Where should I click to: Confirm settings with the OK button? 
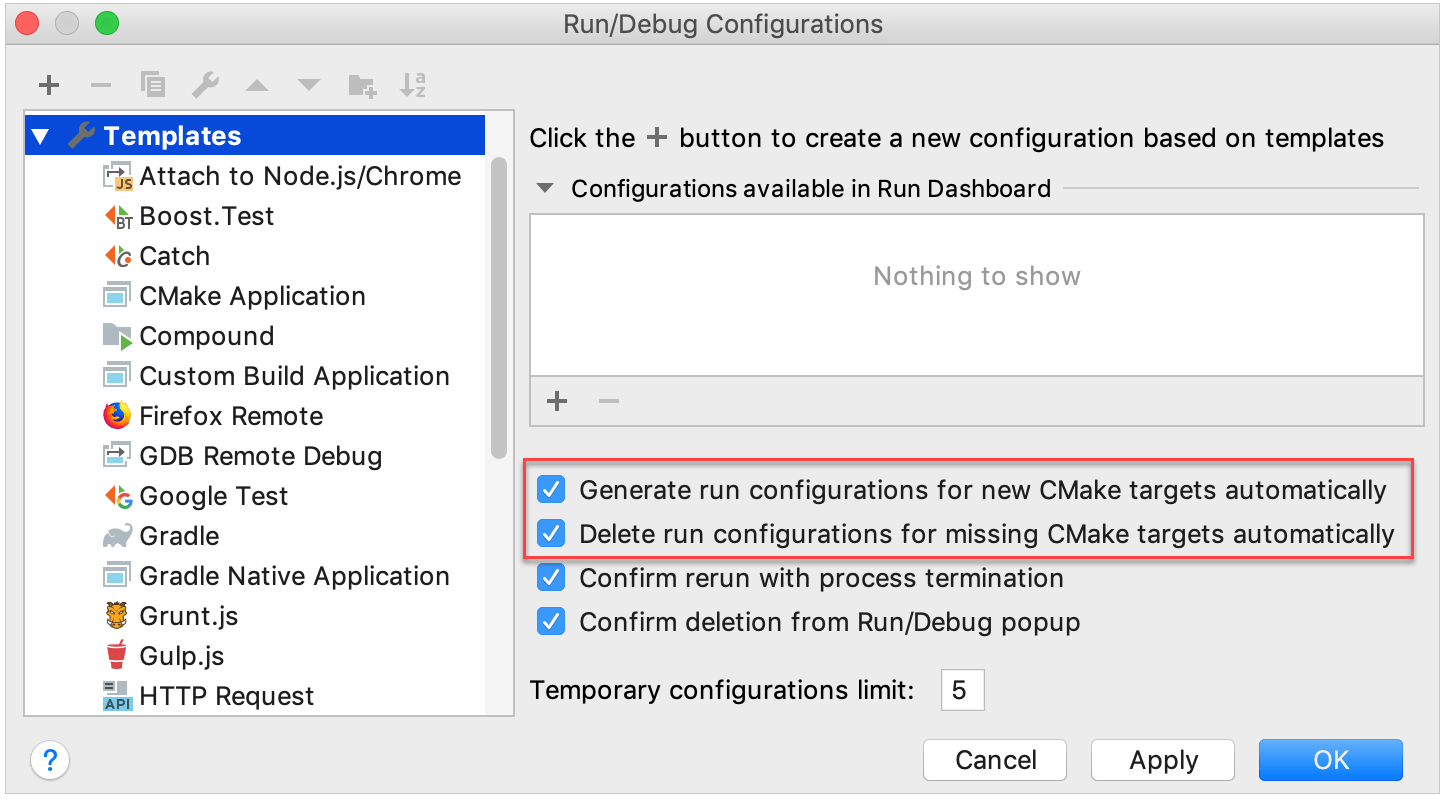(x=1330, y=760)
